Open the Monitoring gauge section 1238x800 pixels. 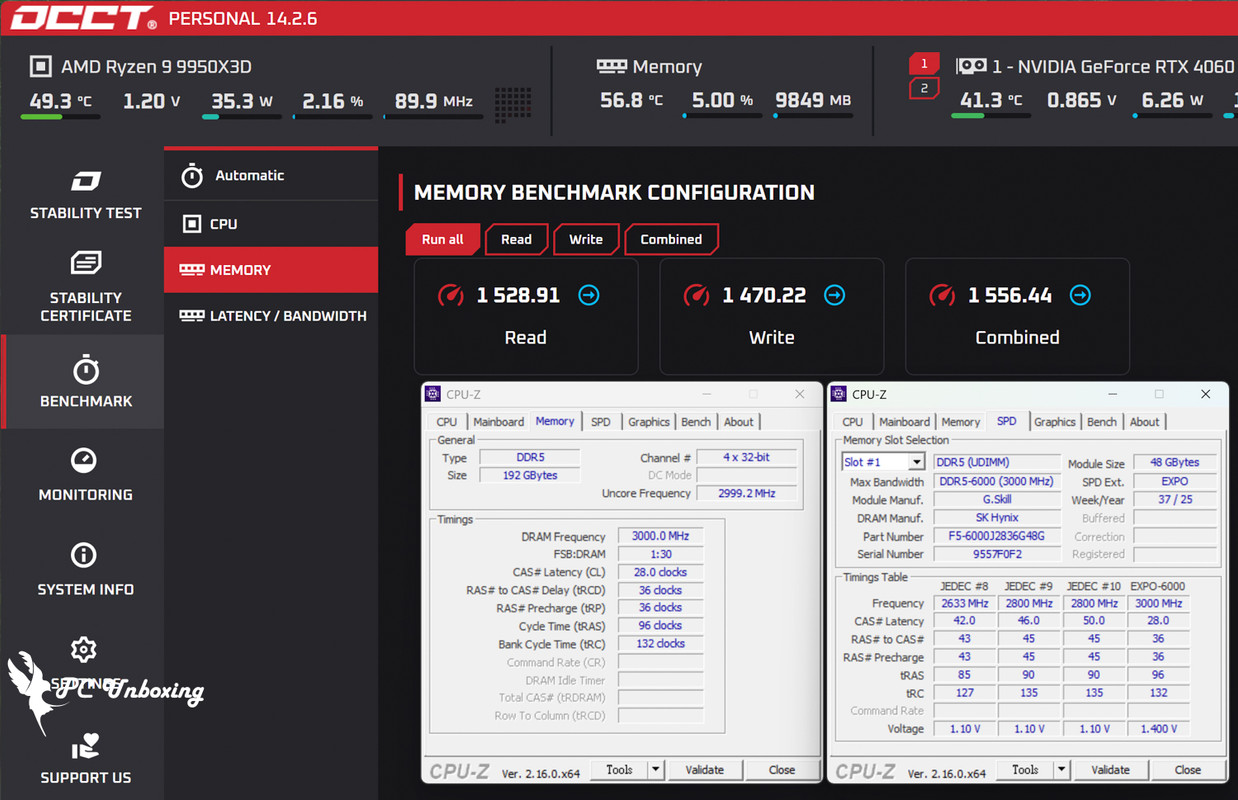coord(85,475)
